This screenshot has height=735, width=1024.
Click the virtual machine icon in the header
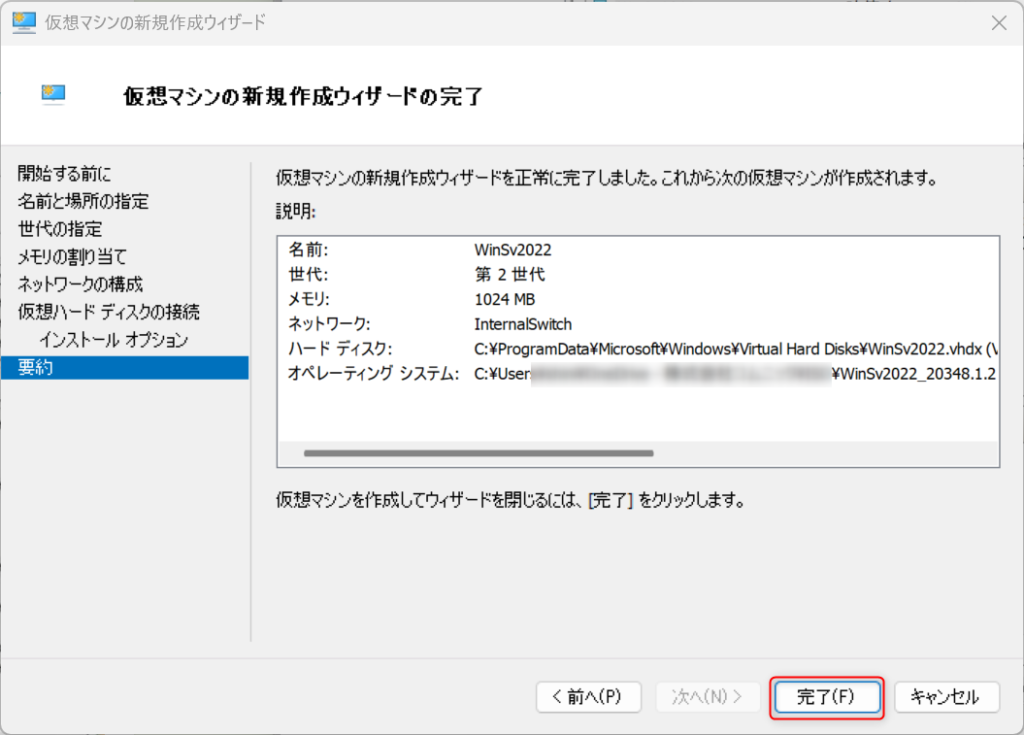tap(53, 94)
